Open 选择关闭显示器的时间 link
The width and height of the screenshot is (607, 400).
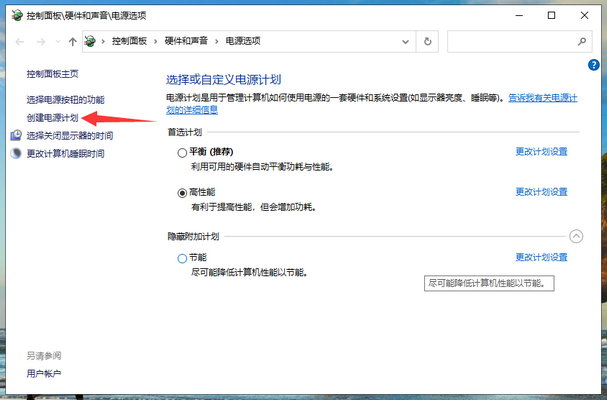pos(70,136)
